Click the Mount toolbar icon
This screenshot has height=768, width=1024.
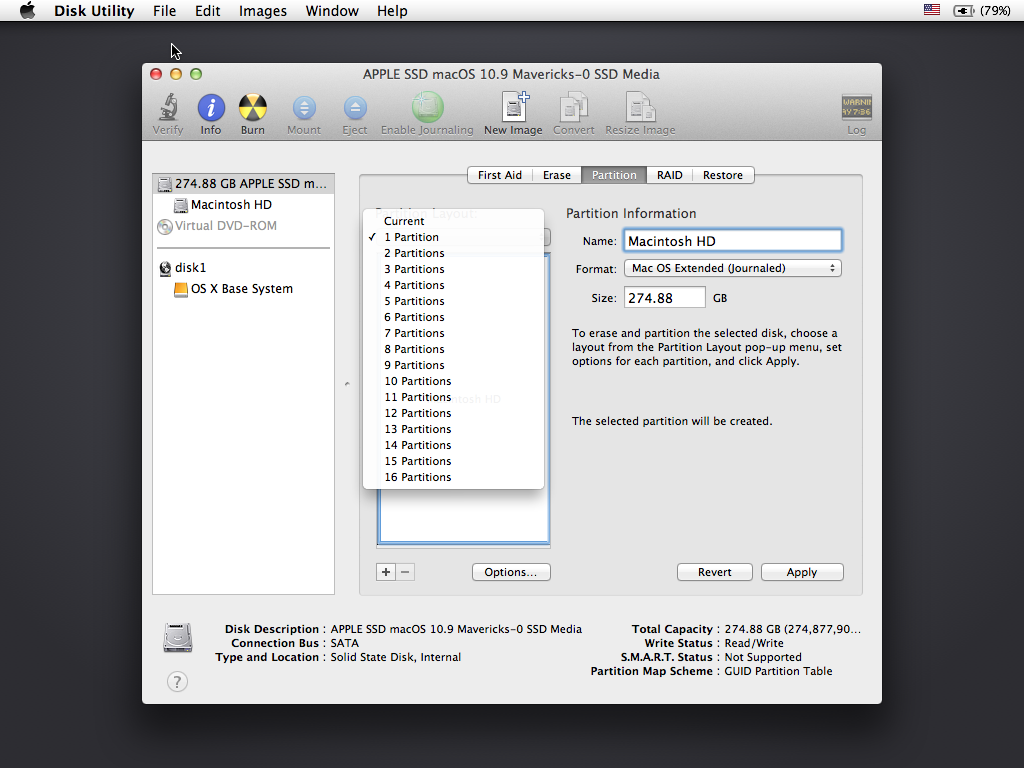304,108
